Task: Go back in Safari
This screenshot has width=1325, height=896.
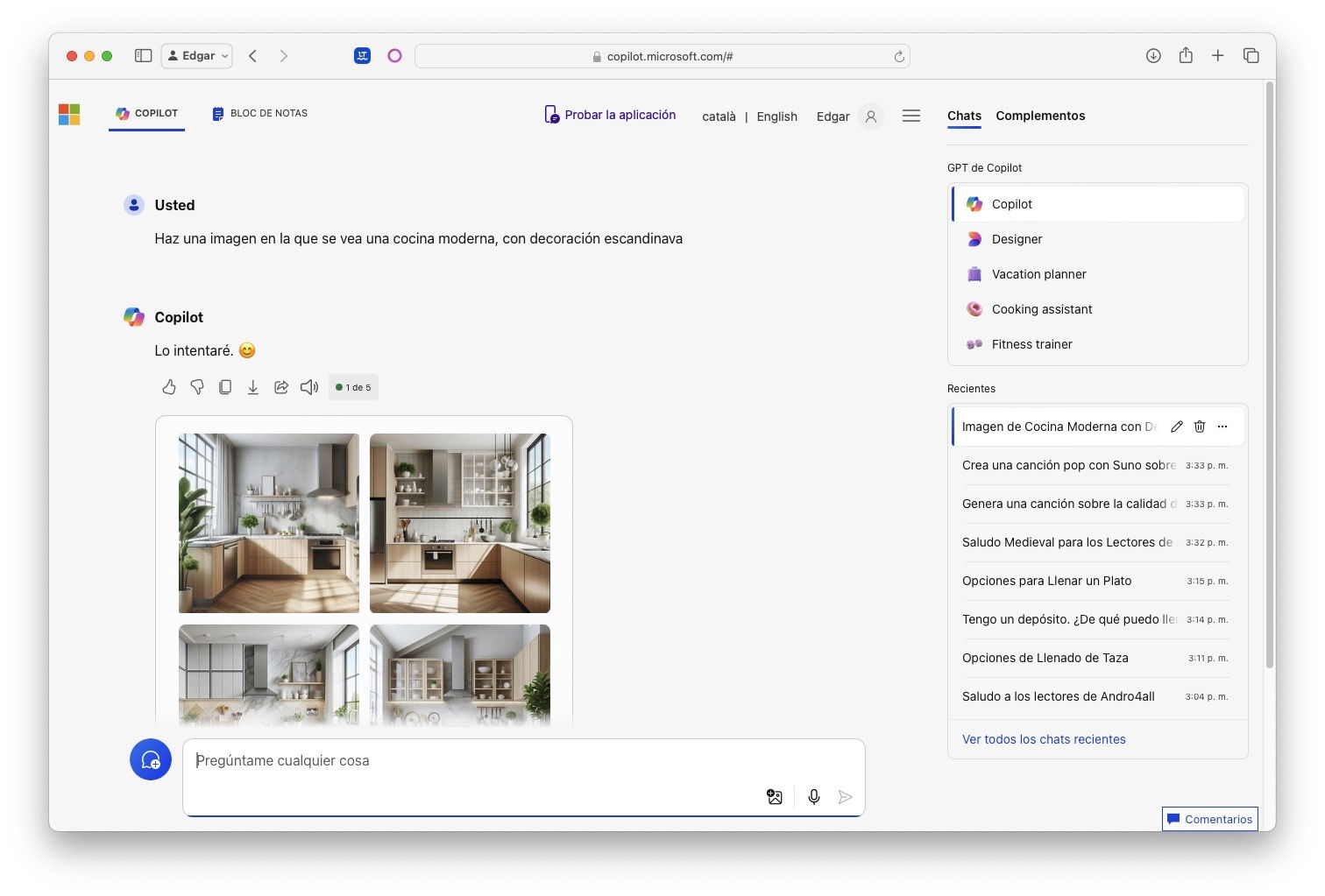Action: point(252,55)
